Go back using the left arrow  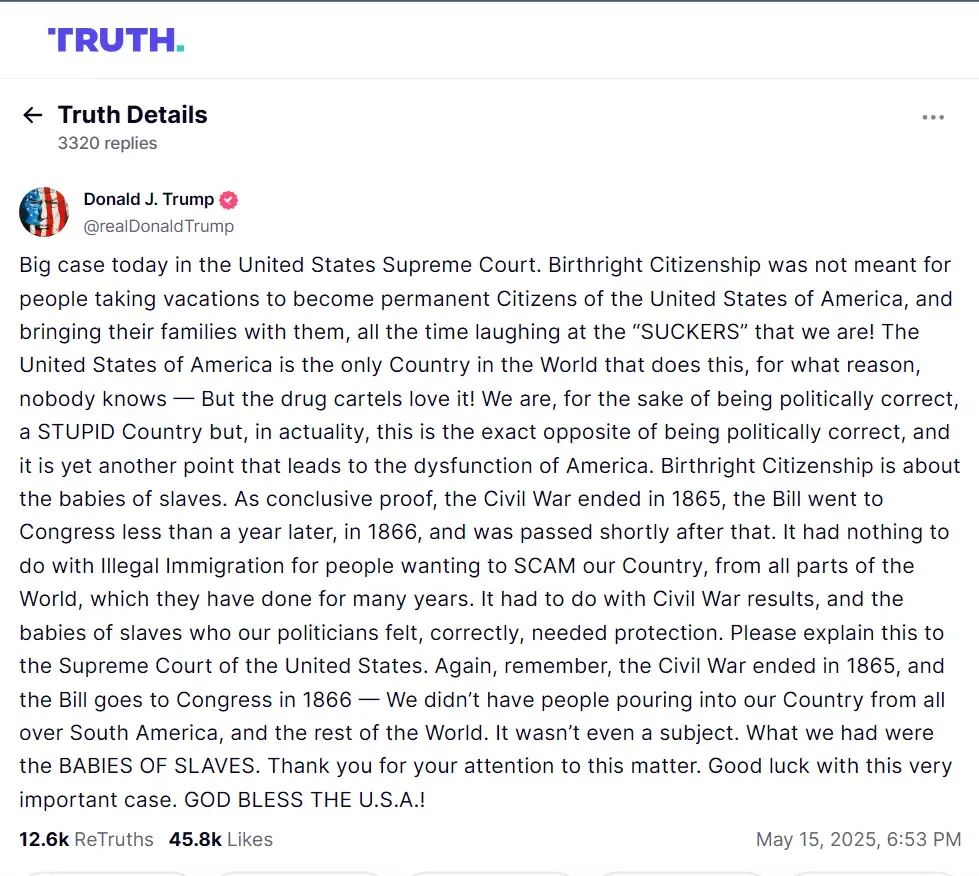pyautogui.click(x=32, y=115)
